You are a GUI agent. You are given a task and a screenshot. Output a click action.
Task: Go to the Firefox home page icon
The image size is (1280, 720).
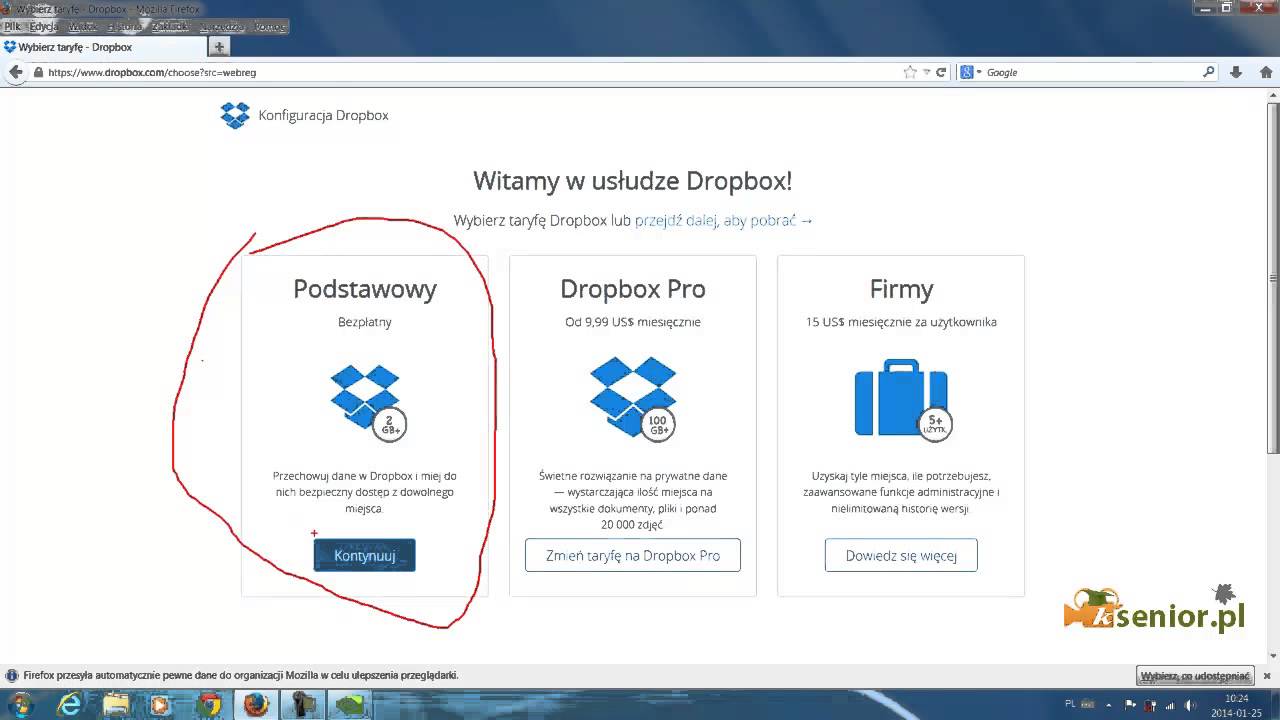tap(1264, 72)
